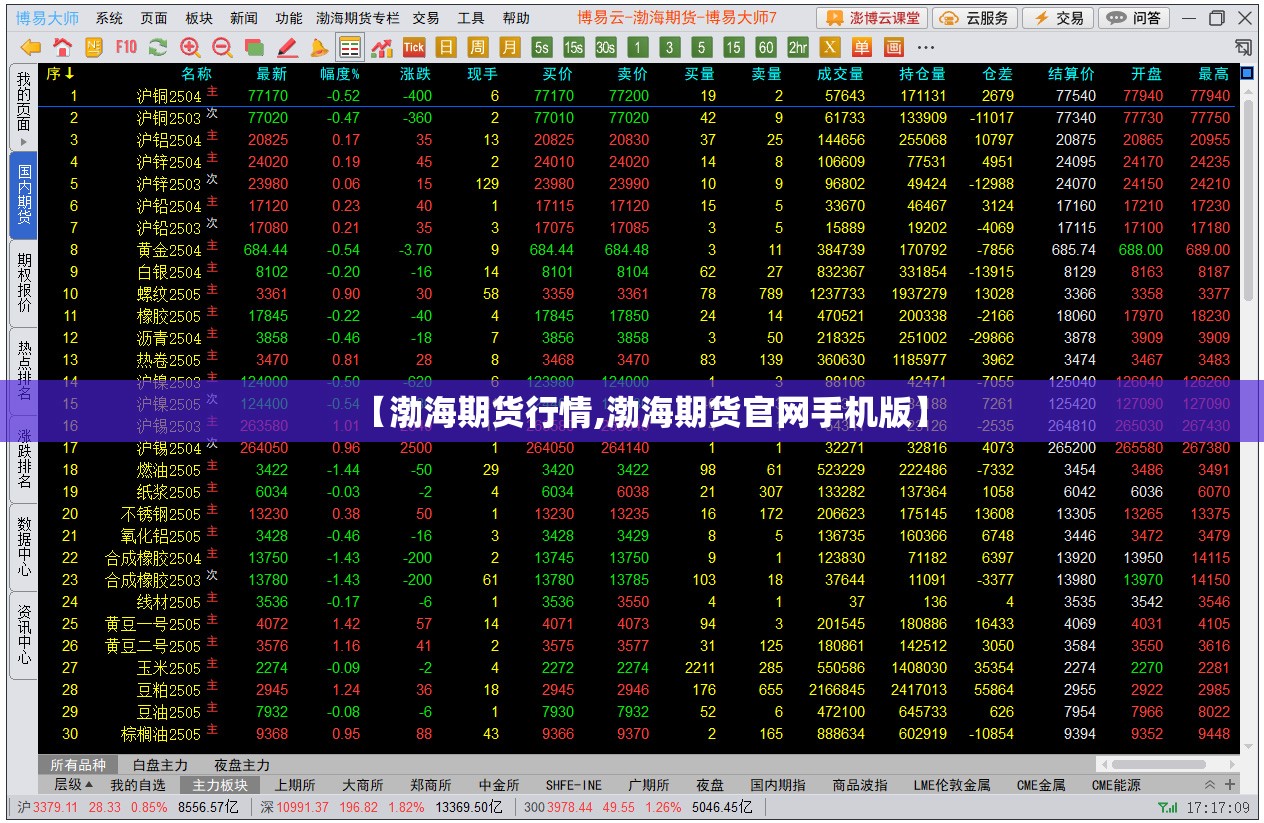
Task: Select the 黄金2504 row
Action: [639, 250]
